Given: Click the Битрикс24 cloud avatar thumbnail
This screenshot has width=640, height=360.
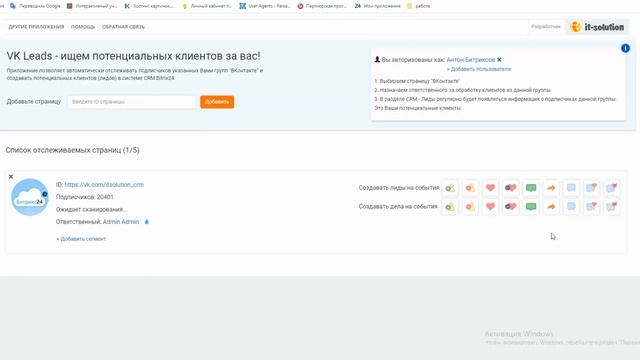Looking at the screenshot, I should (x=29, y=197).
